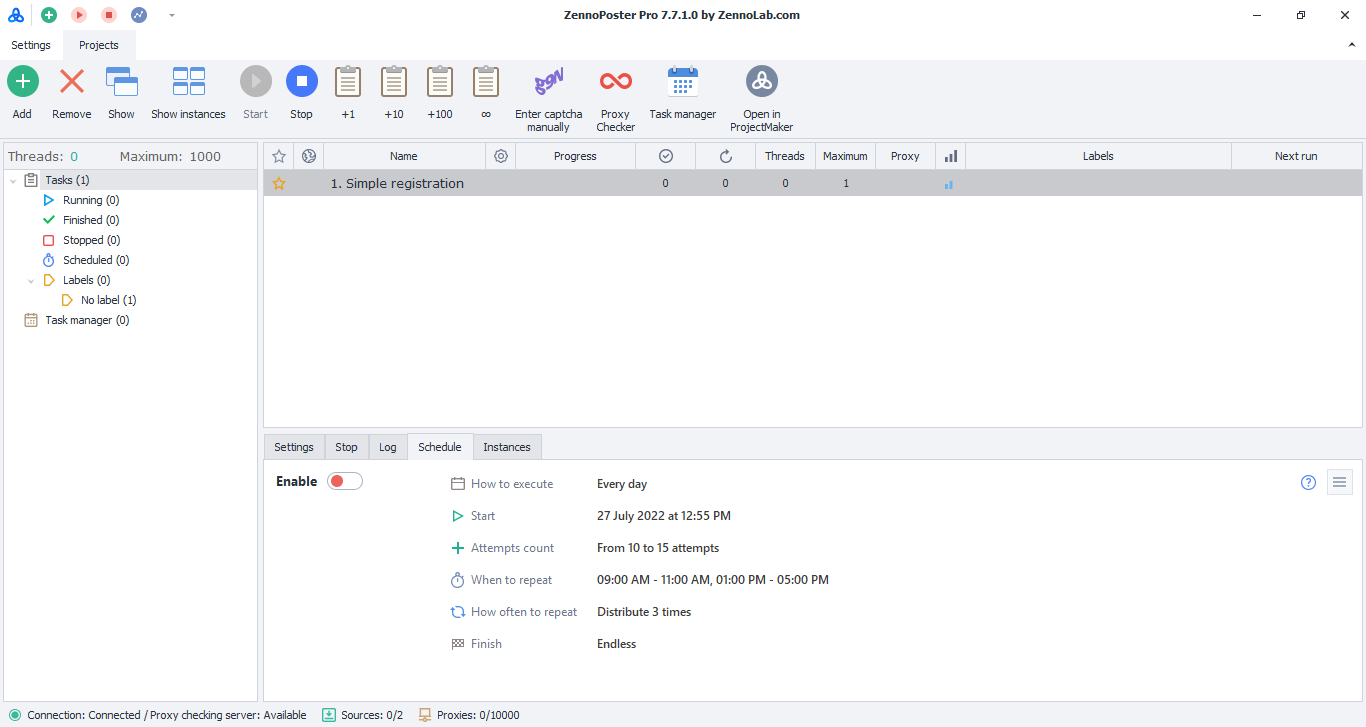Open the schedule hamburger menu

(1339, 483)
